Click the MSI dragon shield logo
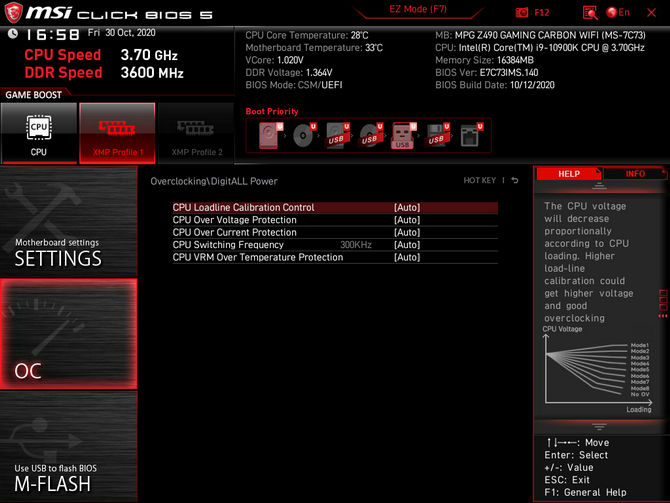Screen dimensions: 670x503 point(13,12)
